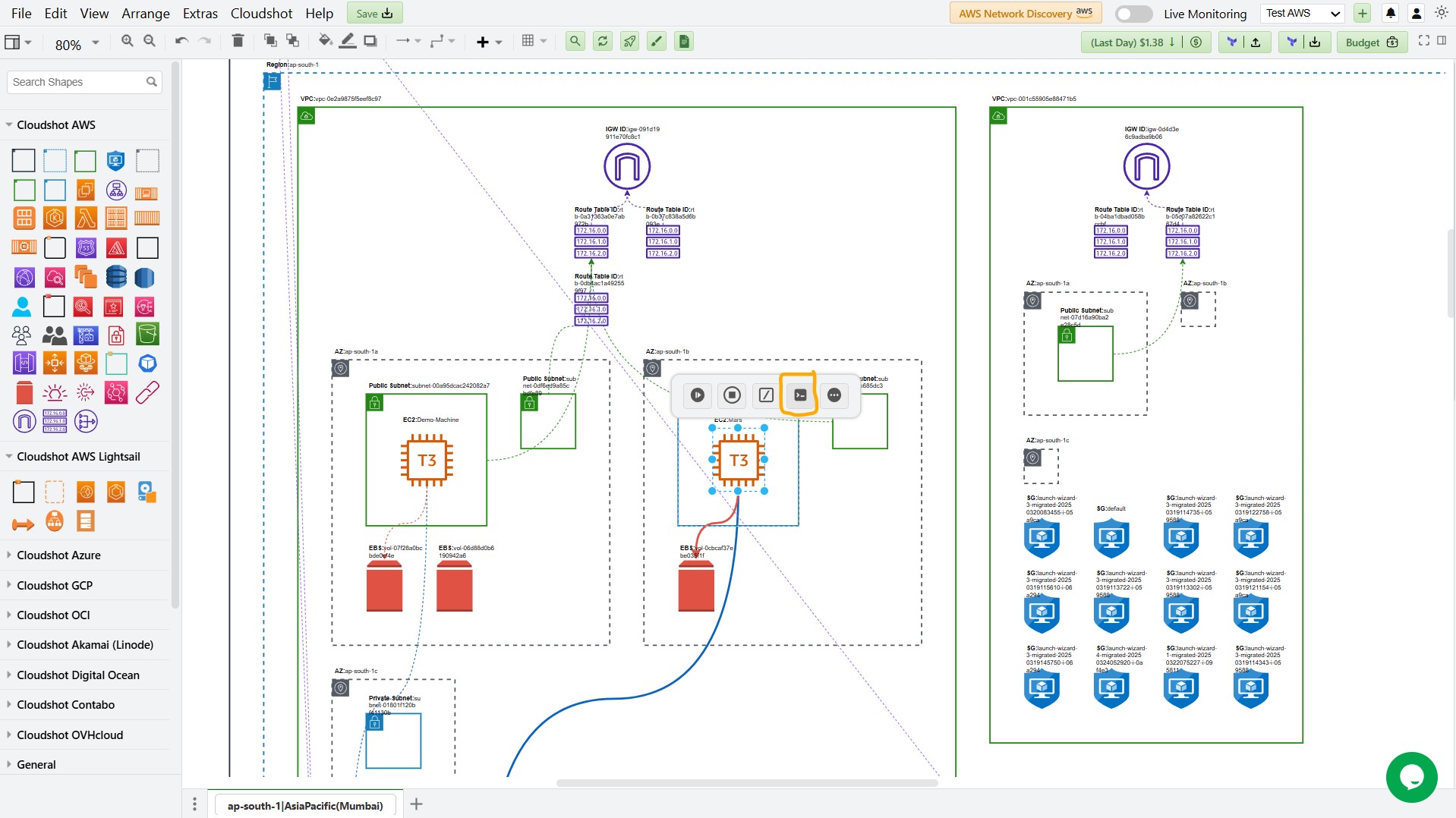Click the green paintbrush toolbar button
This screenshot has height=818, width=1456.
click(x=657, y=42)
